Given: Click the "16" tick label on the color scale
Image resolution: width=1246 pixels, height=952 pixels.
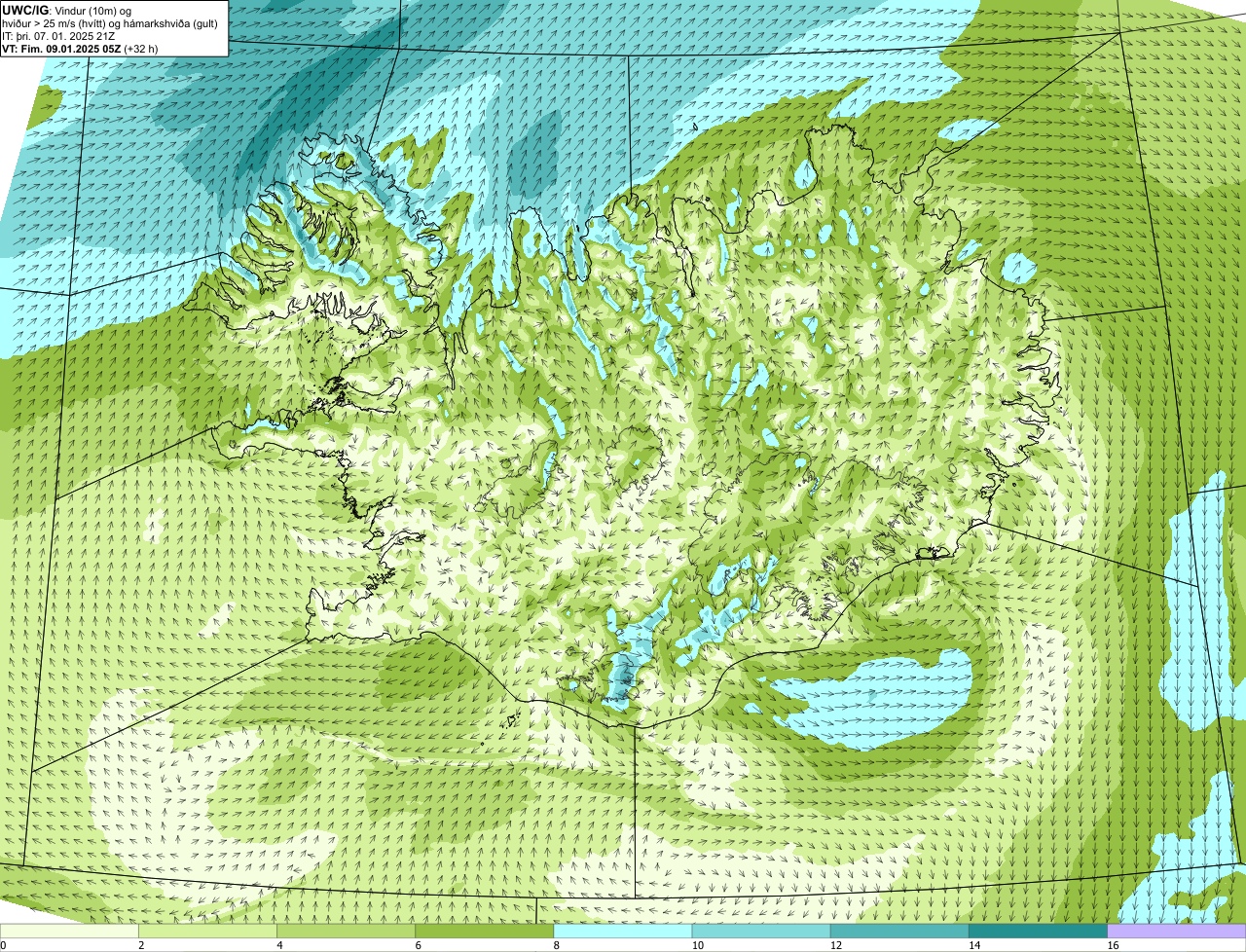Looking at the screenshot, I should (1113, 945).
